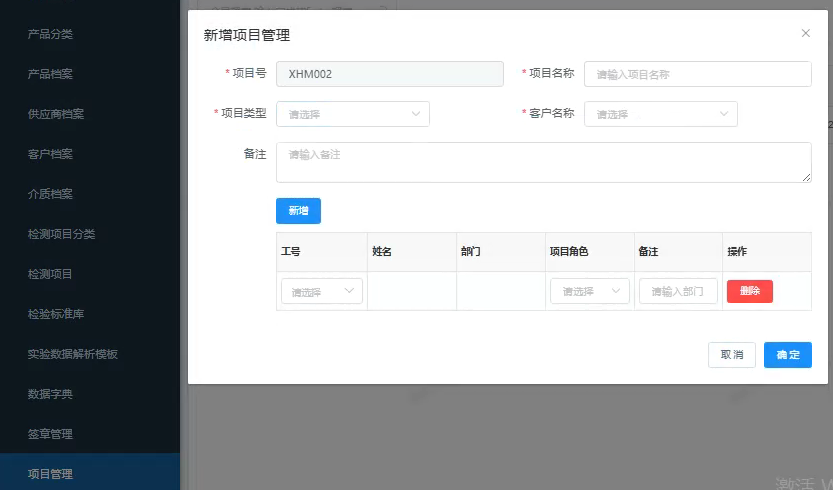The image size is (833, 490).
Task: Open 供应商档案 in the sidebar
Action: 56,114
